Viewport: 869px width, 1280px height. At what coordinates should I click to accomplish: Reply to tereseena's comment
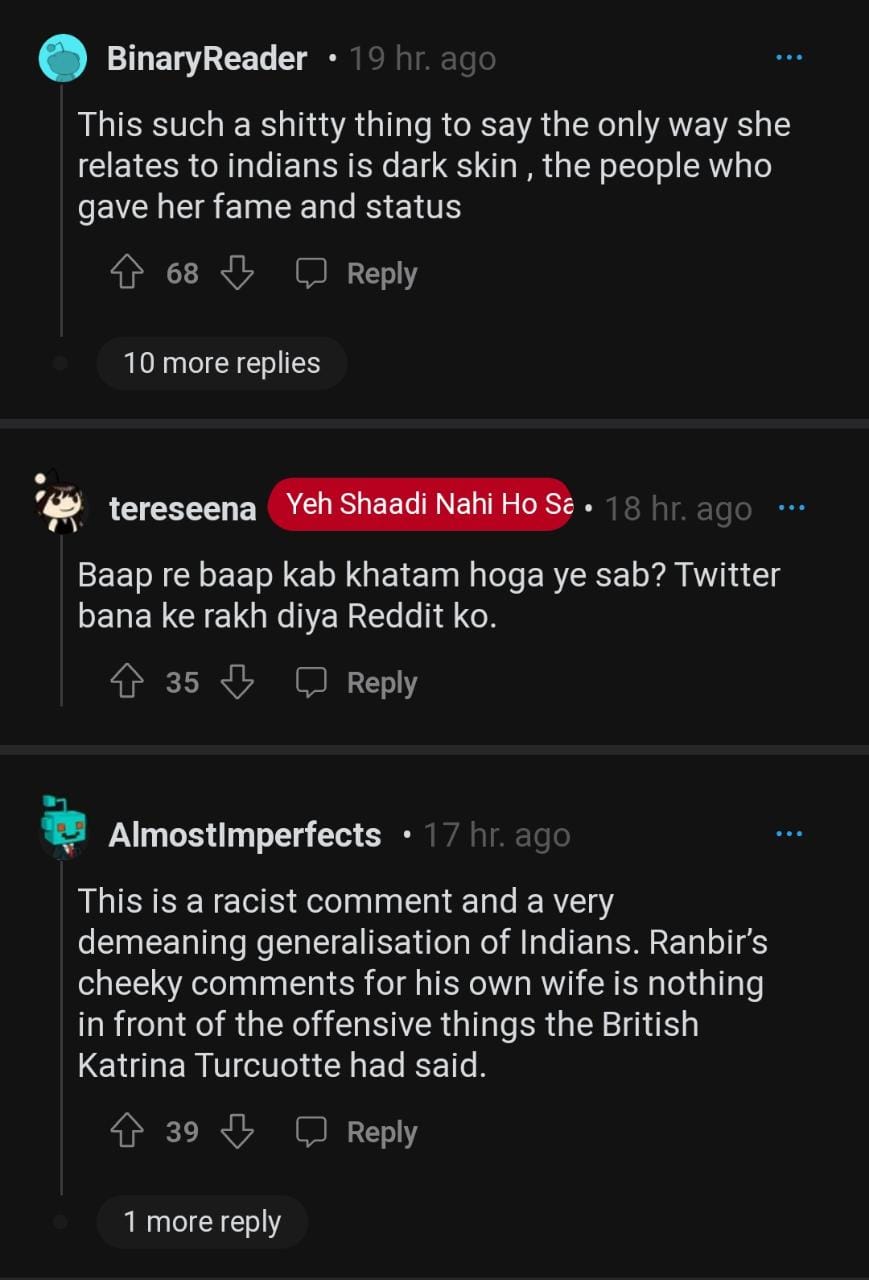coord(356,682)
